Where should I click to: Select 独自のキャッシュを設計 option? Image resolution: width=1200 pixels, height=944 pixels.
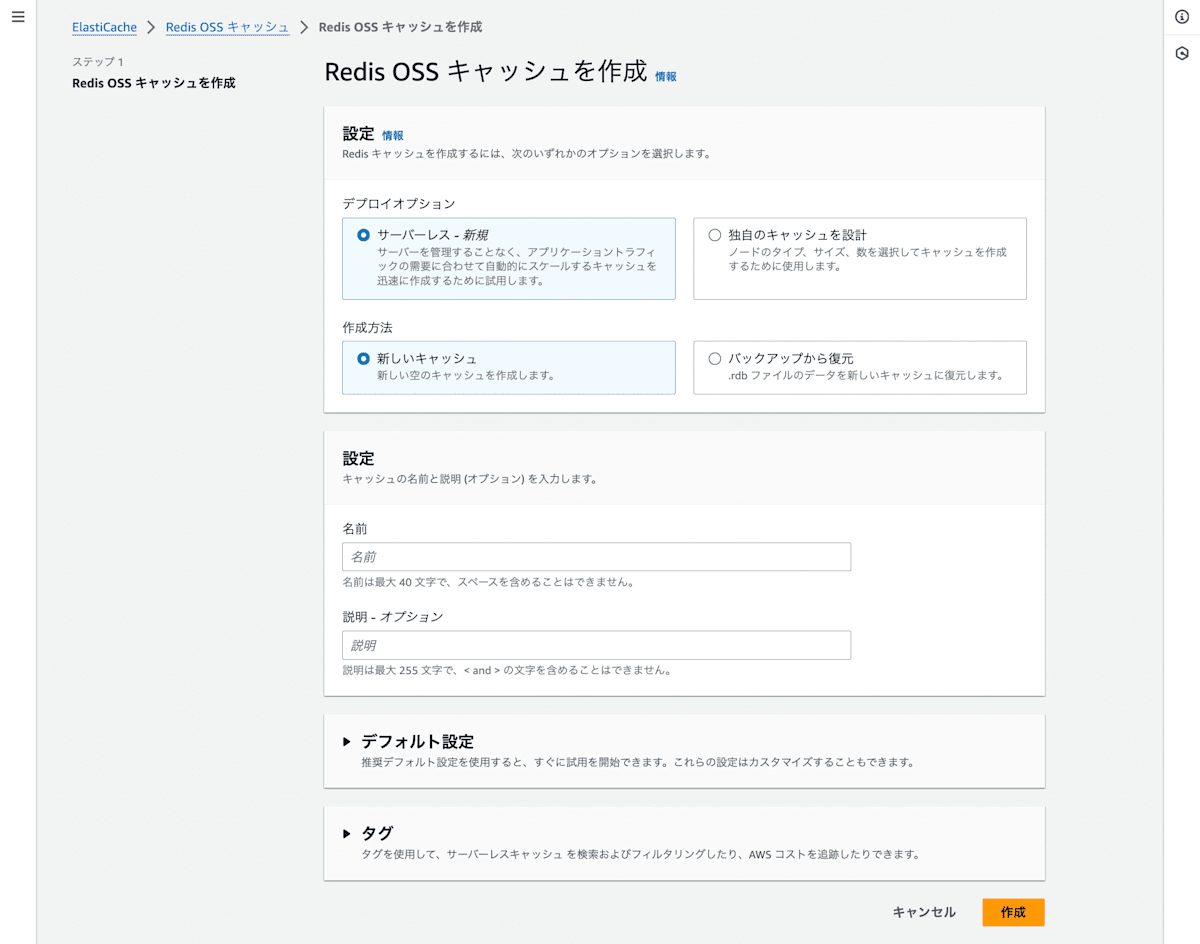coord(860,259)
